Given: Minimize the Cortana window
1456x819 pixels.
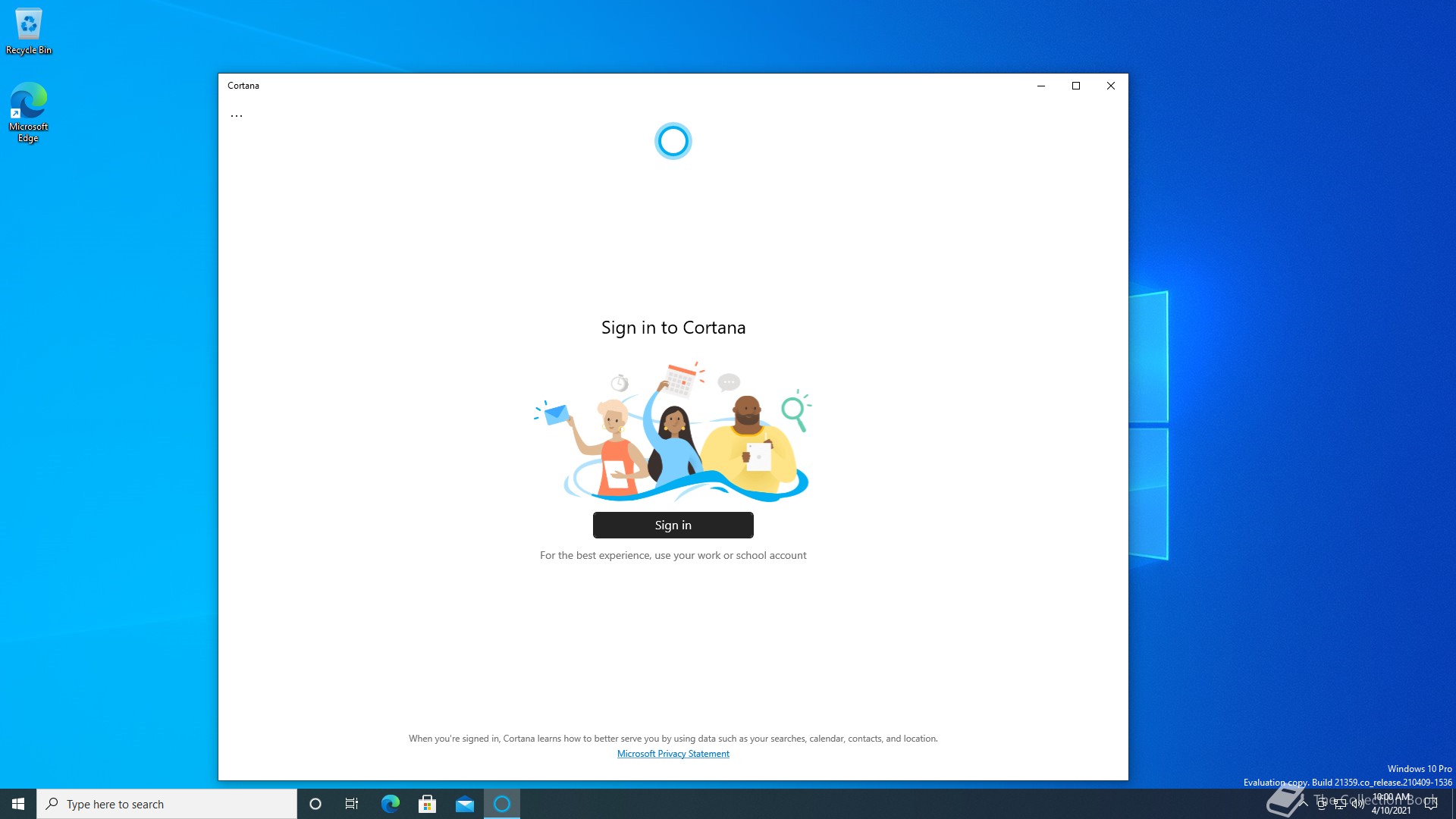Looking at the screenshot, I should [x=1041, y=86].
